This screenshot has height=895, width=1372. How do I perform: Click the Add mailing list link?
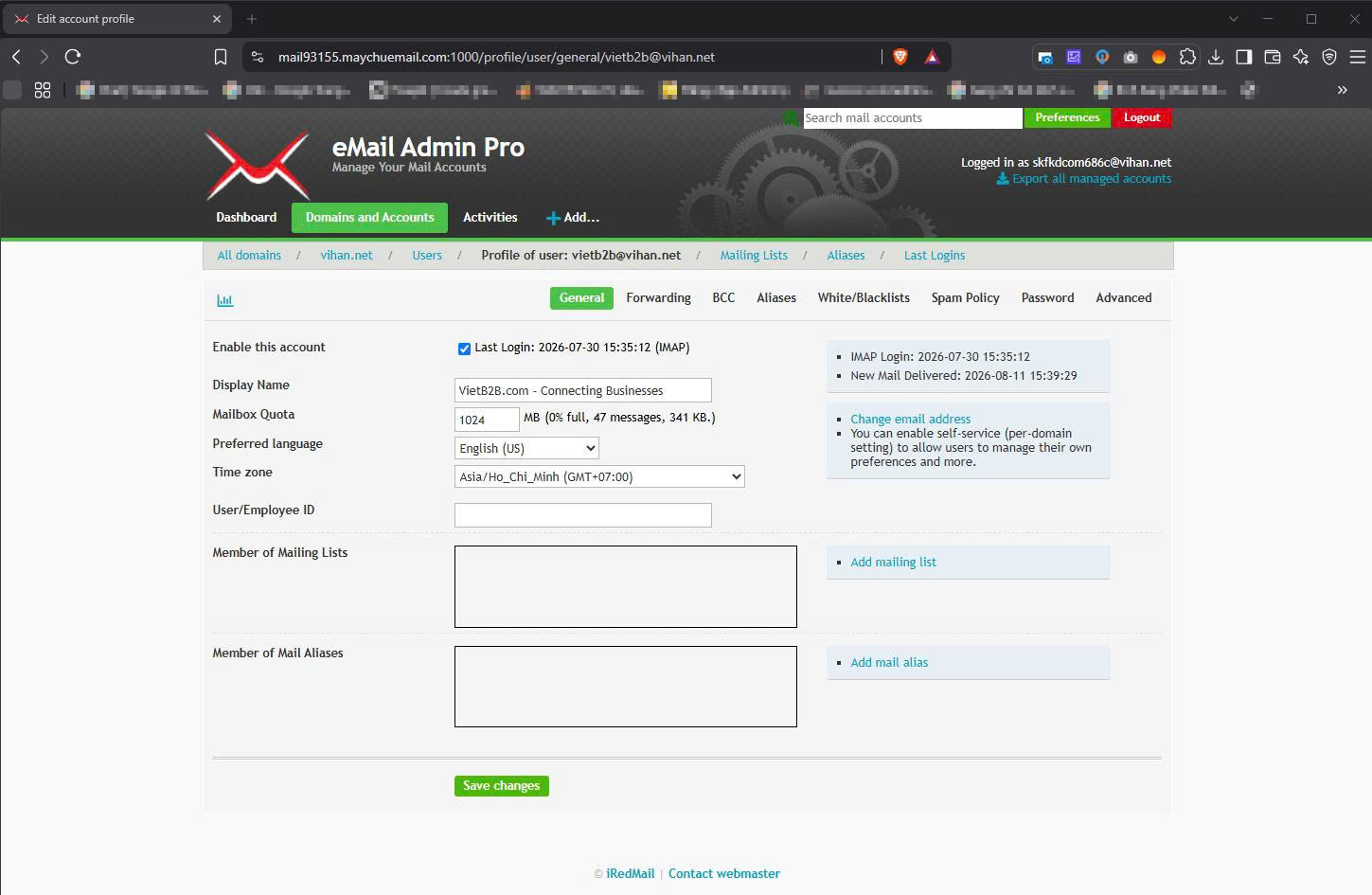[893, 563]
